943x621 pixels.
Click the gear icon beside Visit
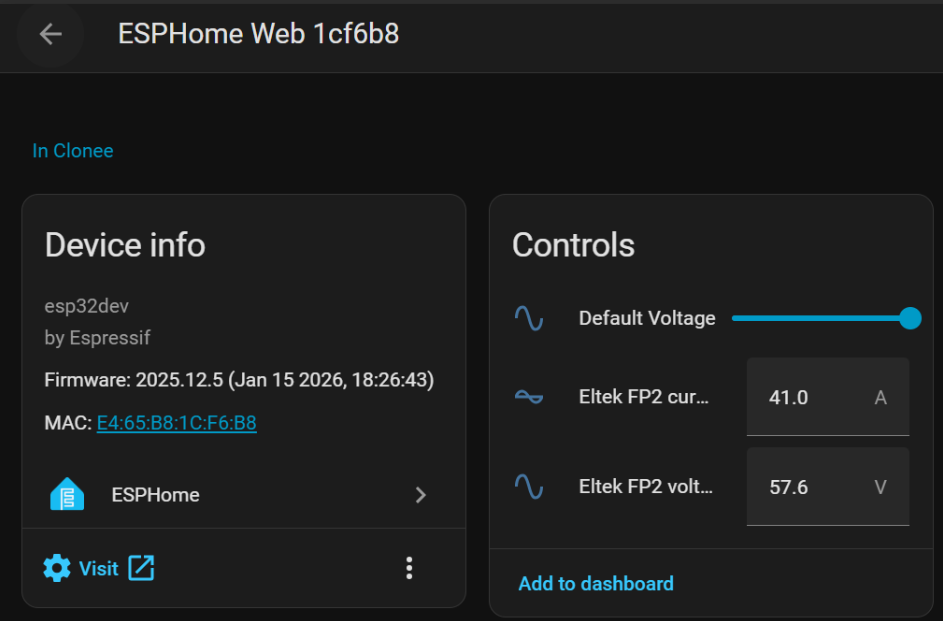(x=57, y=568)
